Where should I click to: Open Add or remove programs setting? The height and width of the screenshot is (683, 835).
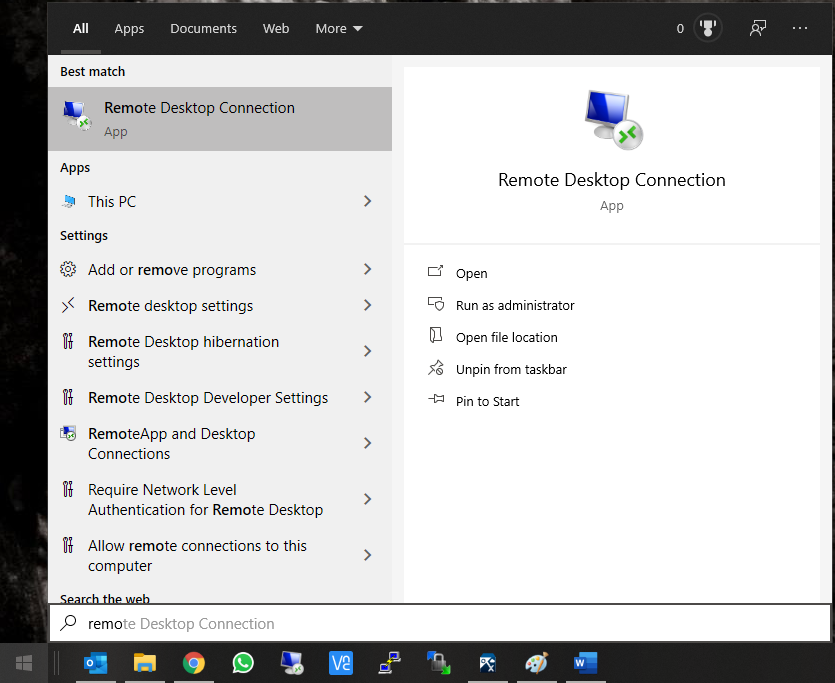[x=220, y=269]
